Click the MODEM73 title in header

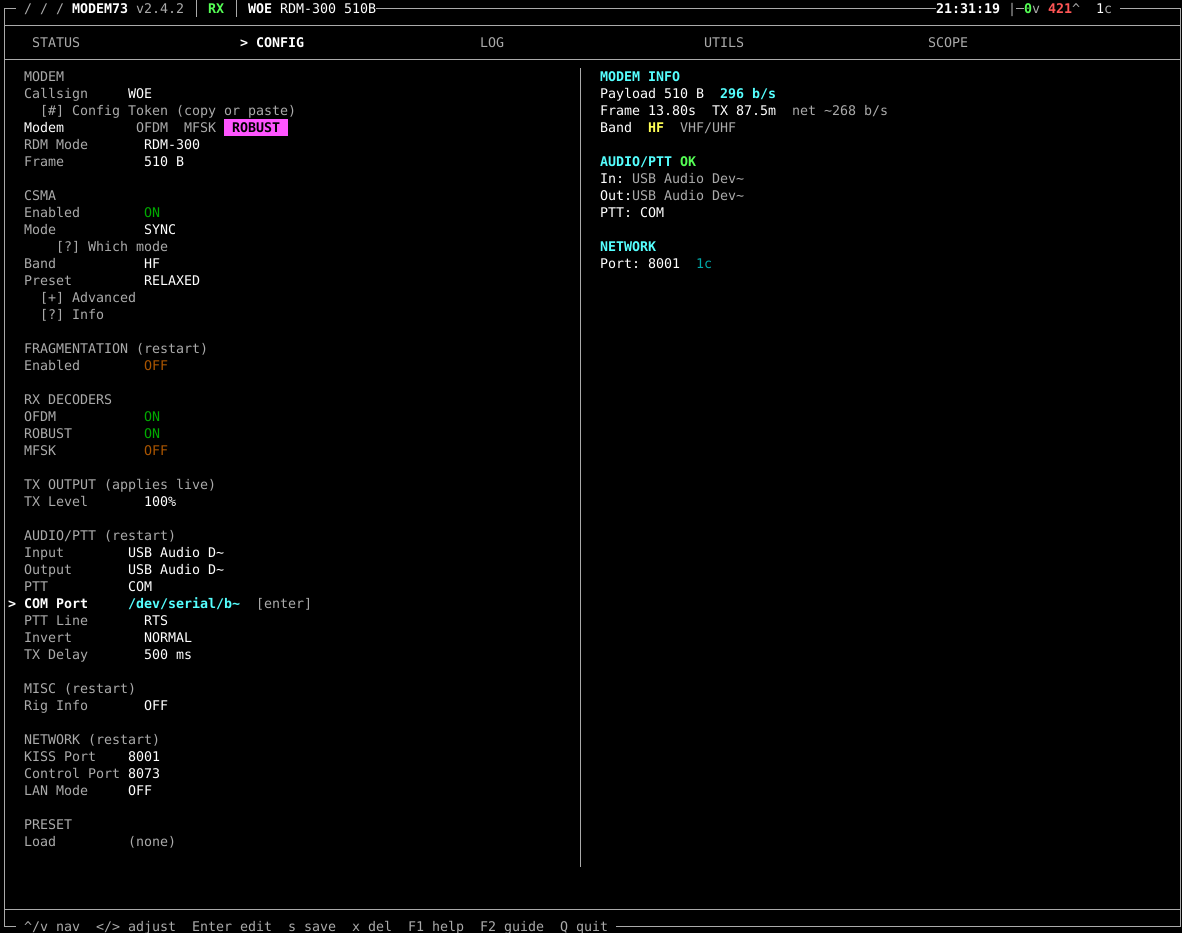coord(100,9)
